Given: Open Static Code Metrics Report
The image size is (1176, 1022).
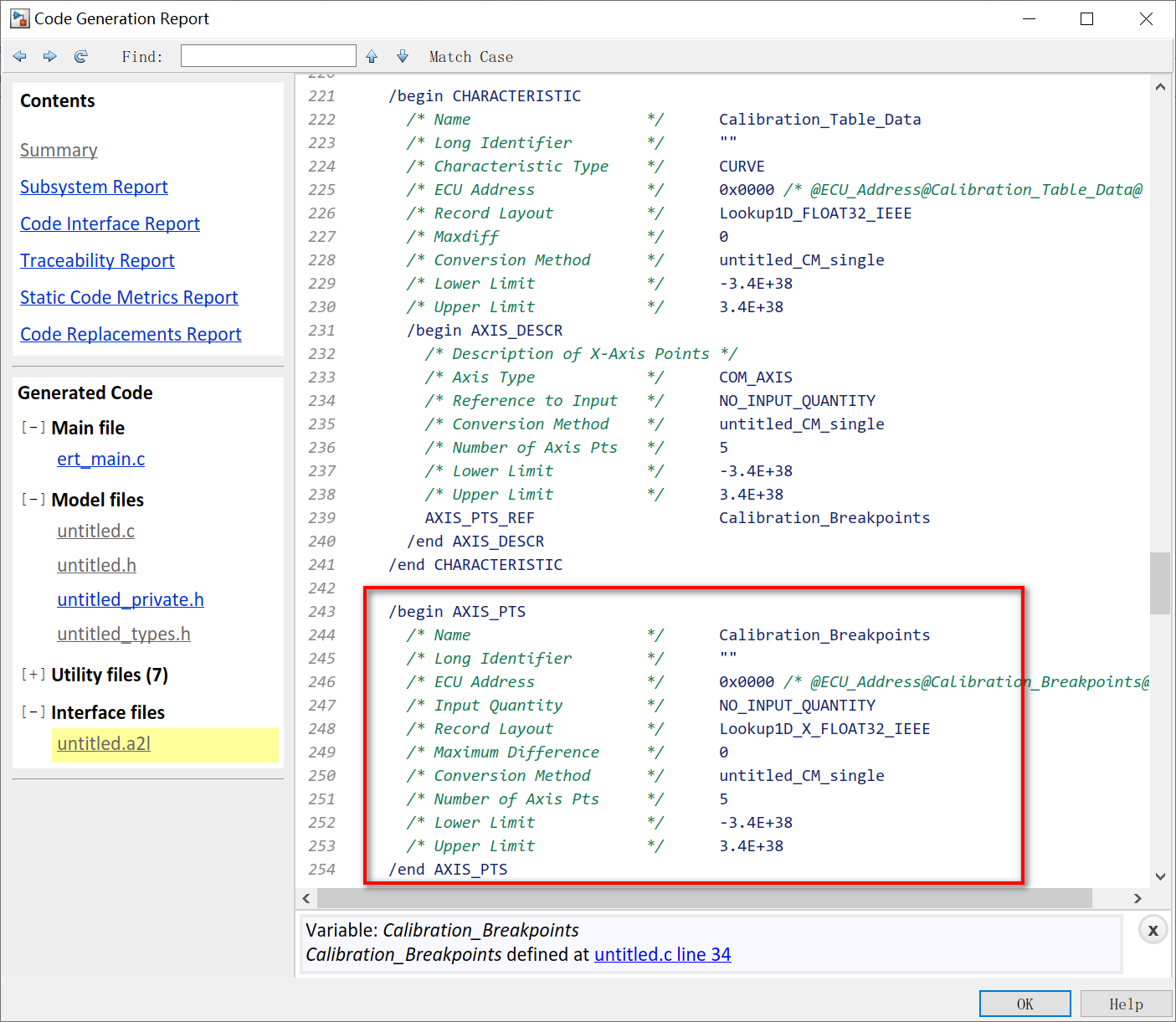Looking at the screenshot, I should 129,297.
